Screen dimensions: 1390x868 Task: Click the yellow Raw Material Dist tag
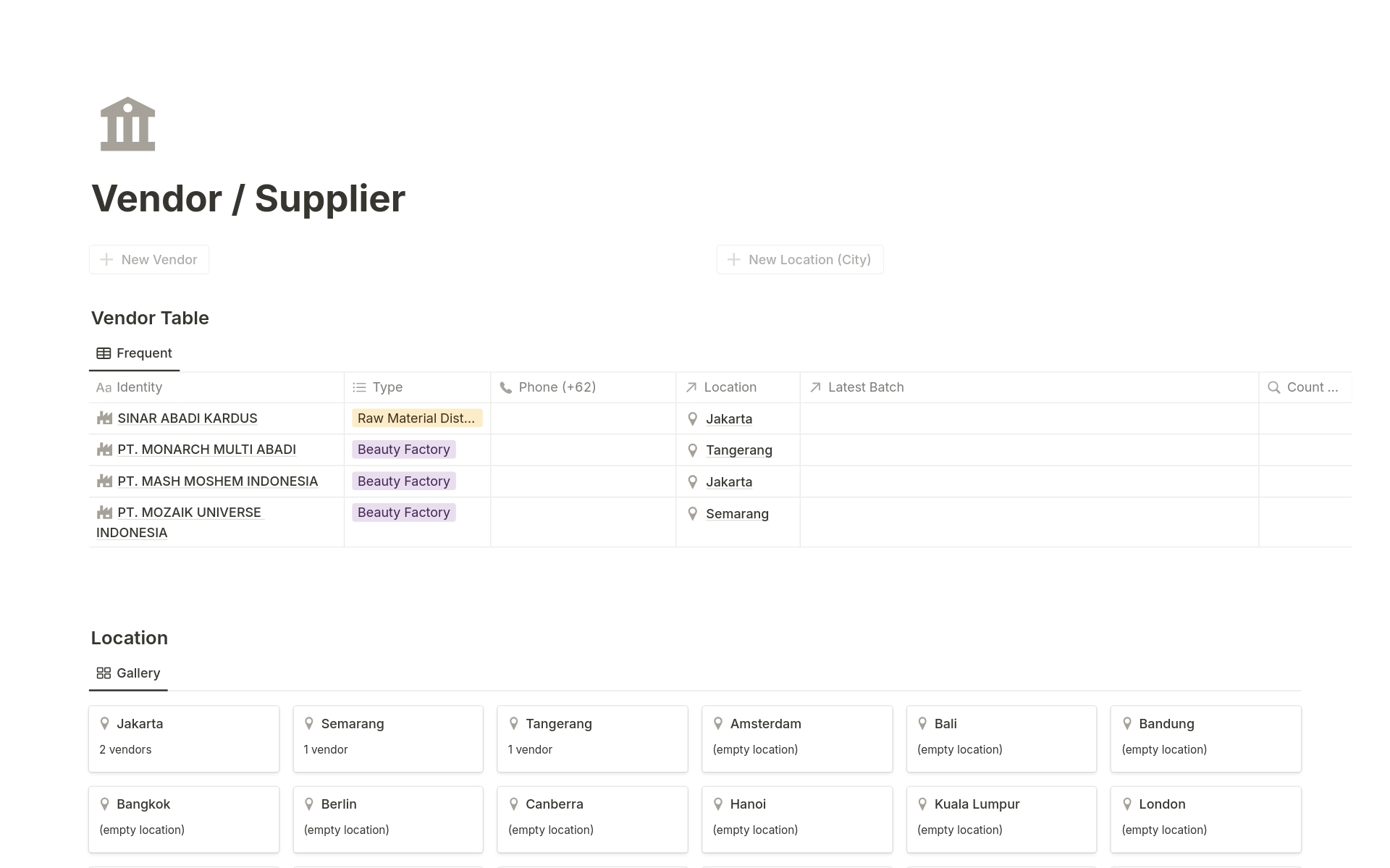416,418
